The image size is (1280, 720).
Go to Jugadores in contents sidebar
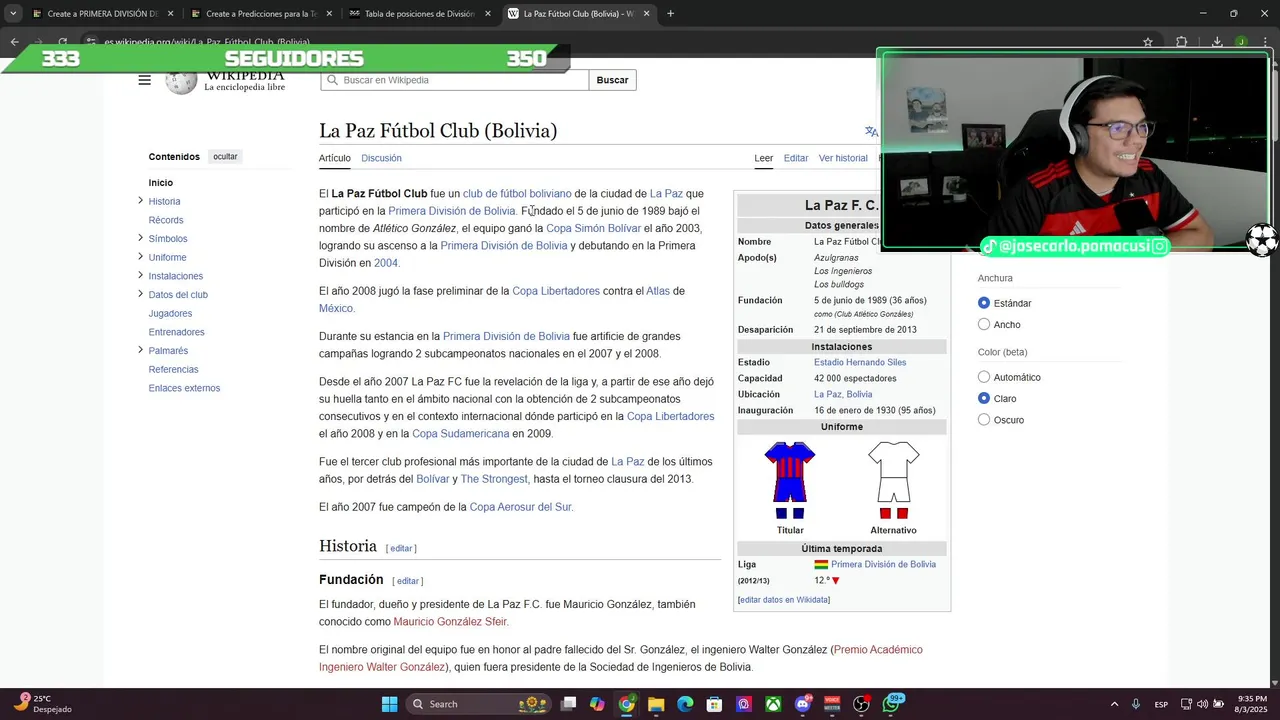click(x=170, y=313)
